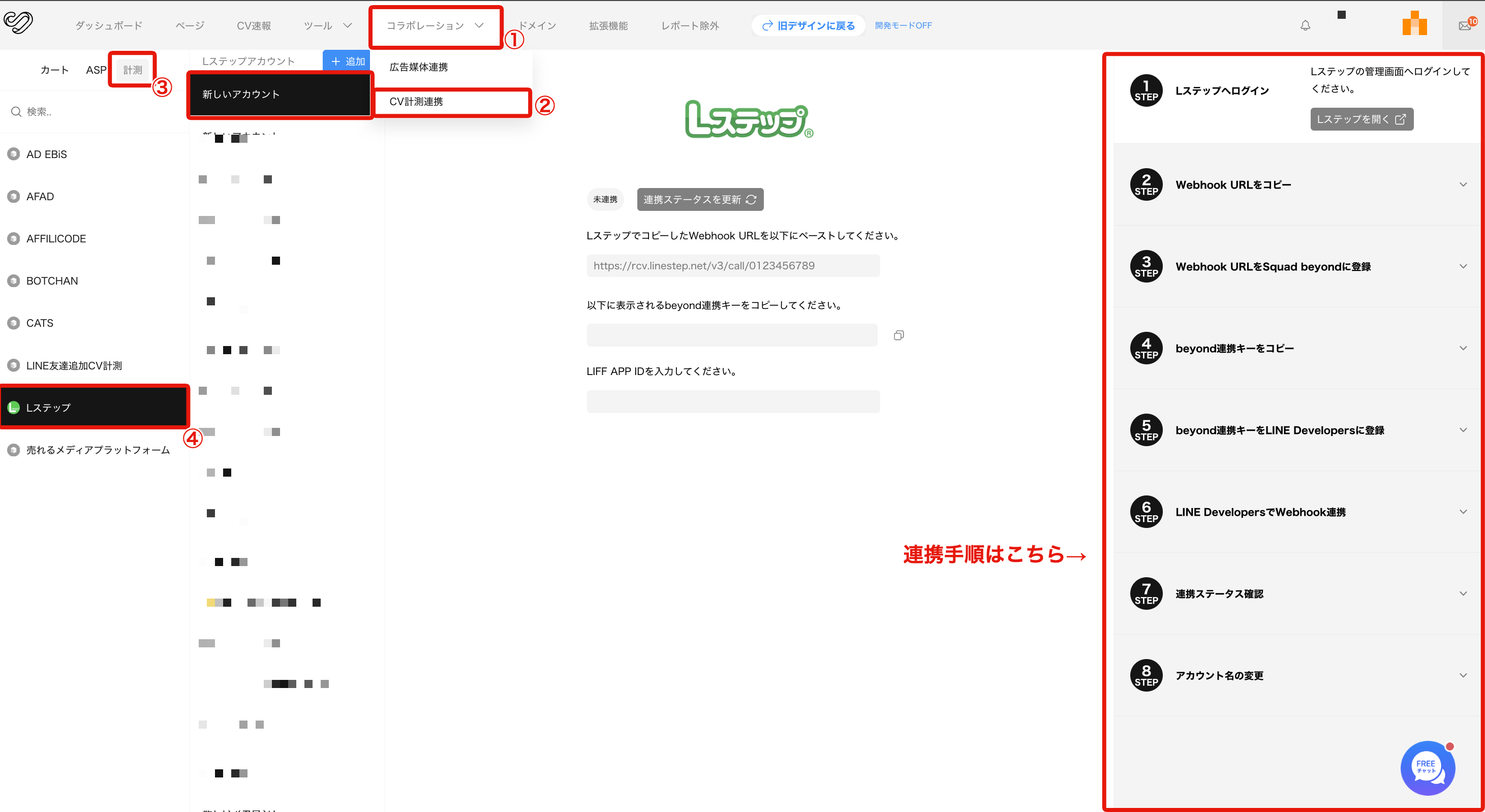Click 連携ステータスを更新 button
The image size is (1485, 812).
[700, 199]
